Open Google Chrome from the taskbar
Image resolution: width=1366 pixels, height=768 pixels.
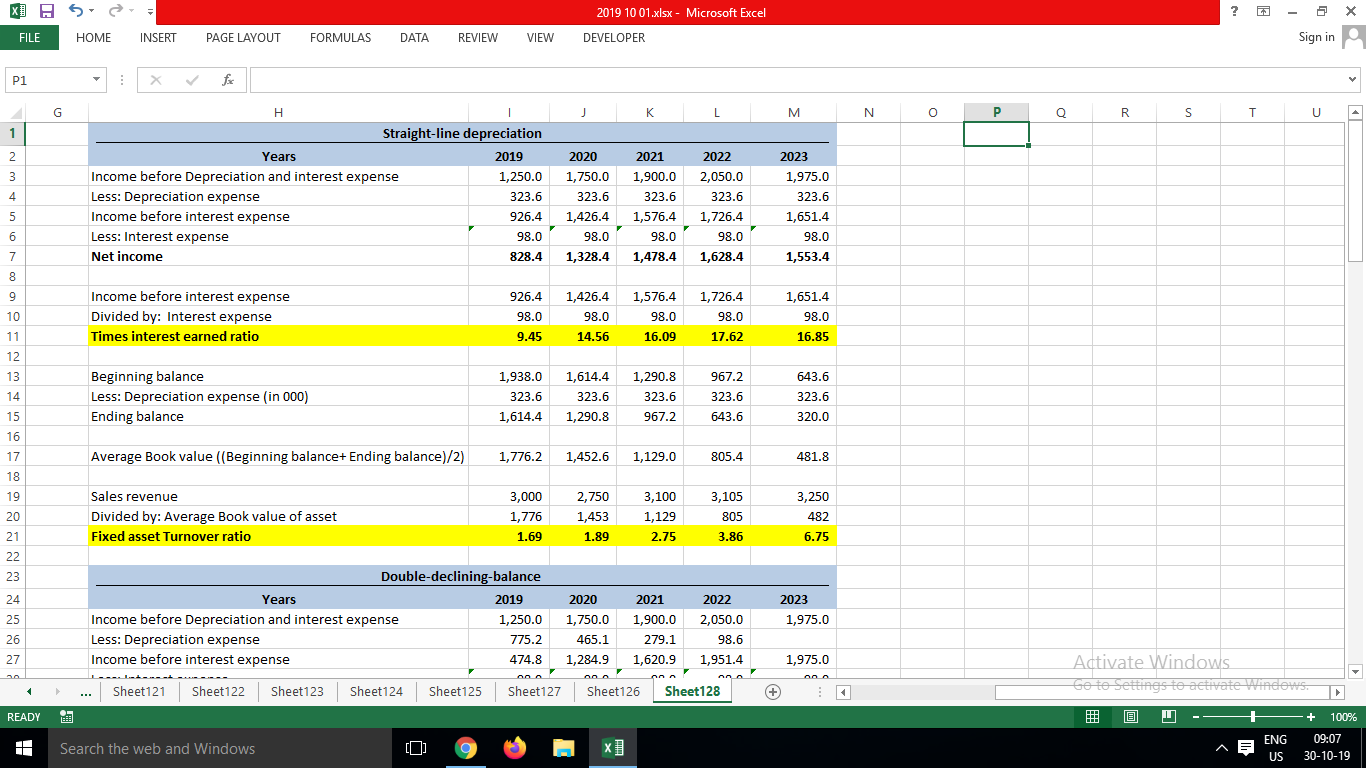tap(466, 748)
